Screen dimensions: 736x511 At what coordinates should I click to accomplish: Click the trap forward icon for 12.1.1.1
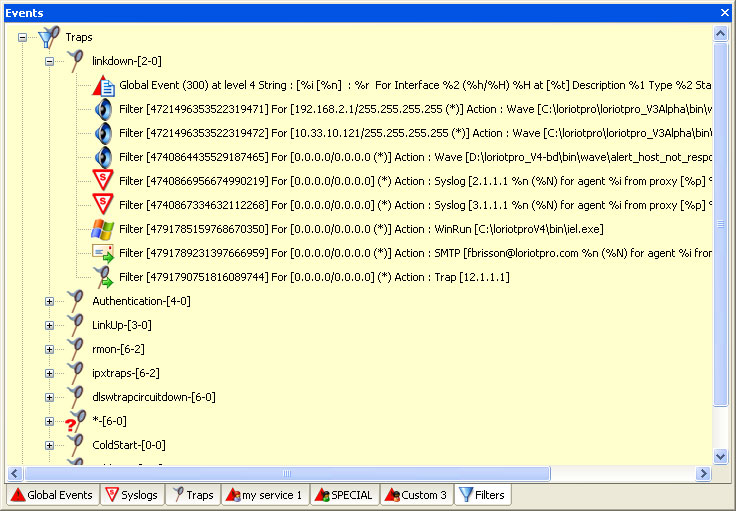pyautogui.click(x=103, y=277)
